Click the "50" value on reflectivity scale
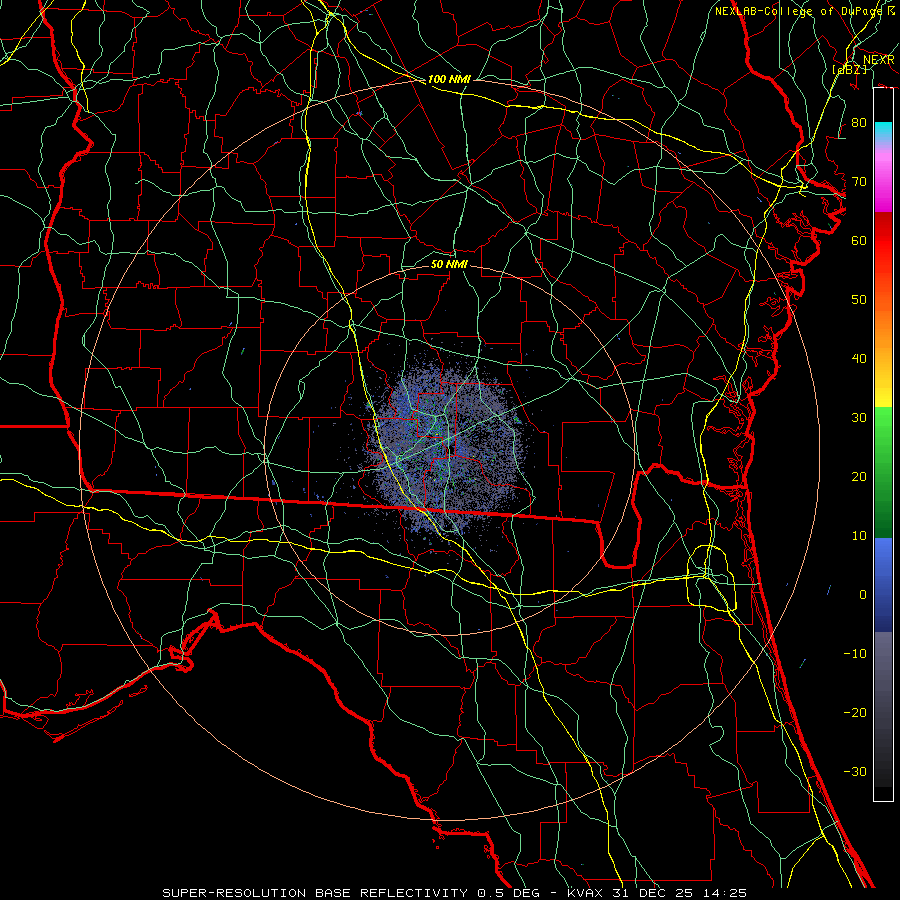This screenshot has height=900, width=900. coord(859,300)
